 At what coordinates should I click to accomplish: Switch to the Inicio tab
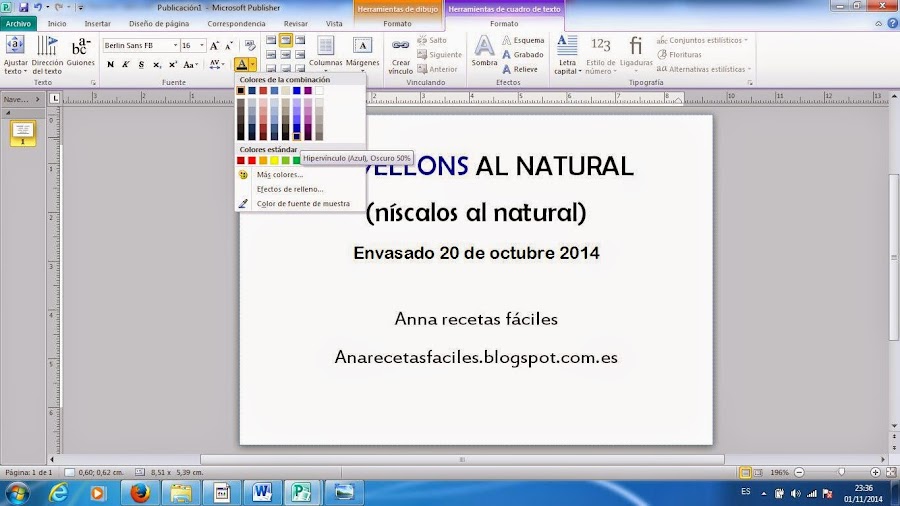click(x=57, y=24)
